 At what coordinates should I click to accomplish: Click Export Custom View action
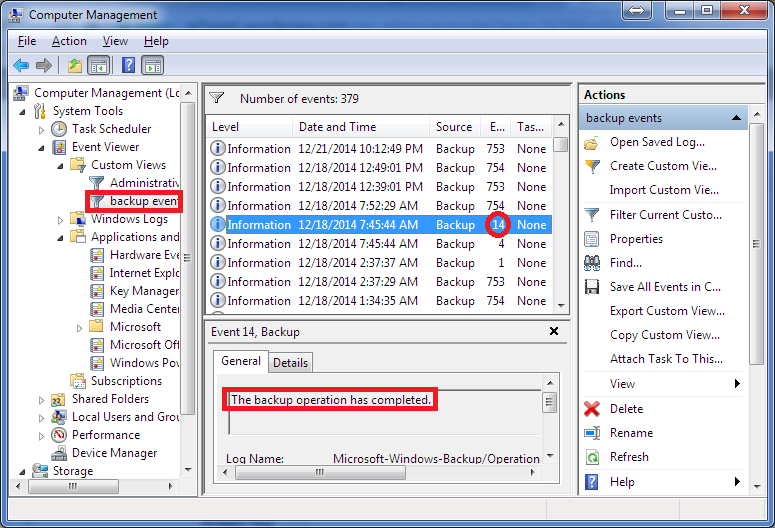click(x=667, y=311)
